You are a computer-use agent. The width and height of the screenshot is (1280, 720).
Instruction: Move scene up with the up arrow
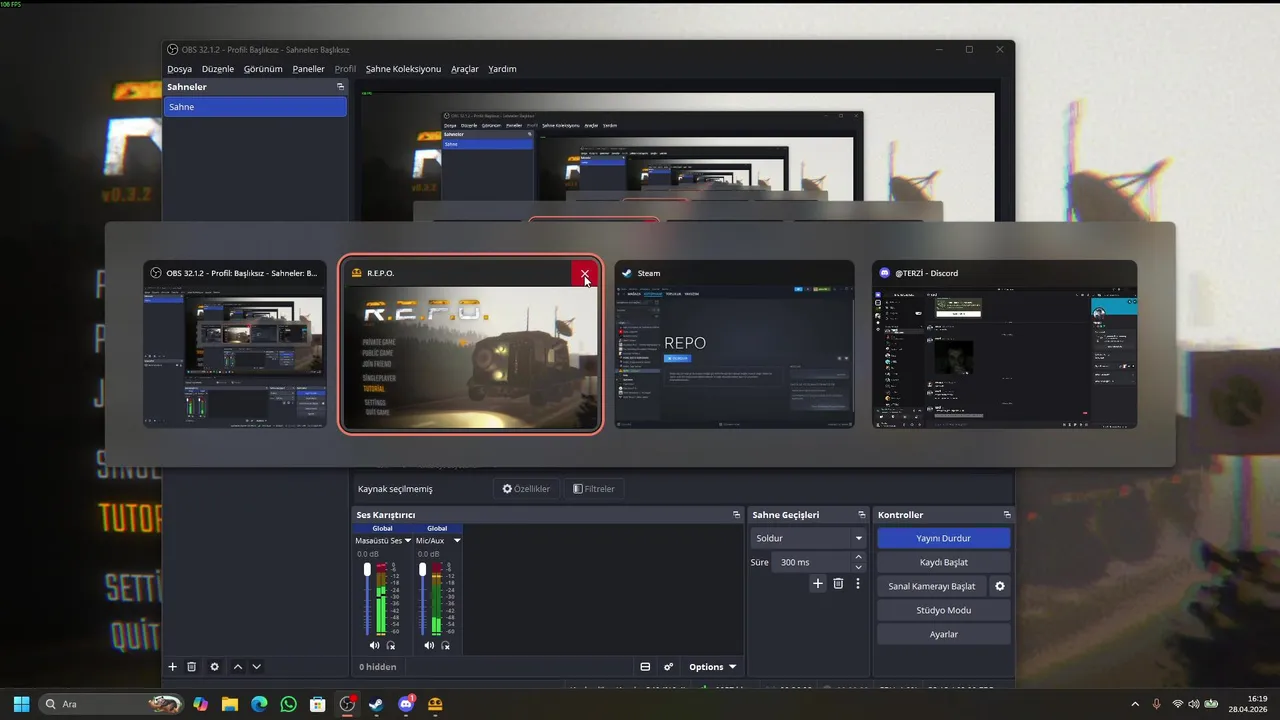point(238,667)
